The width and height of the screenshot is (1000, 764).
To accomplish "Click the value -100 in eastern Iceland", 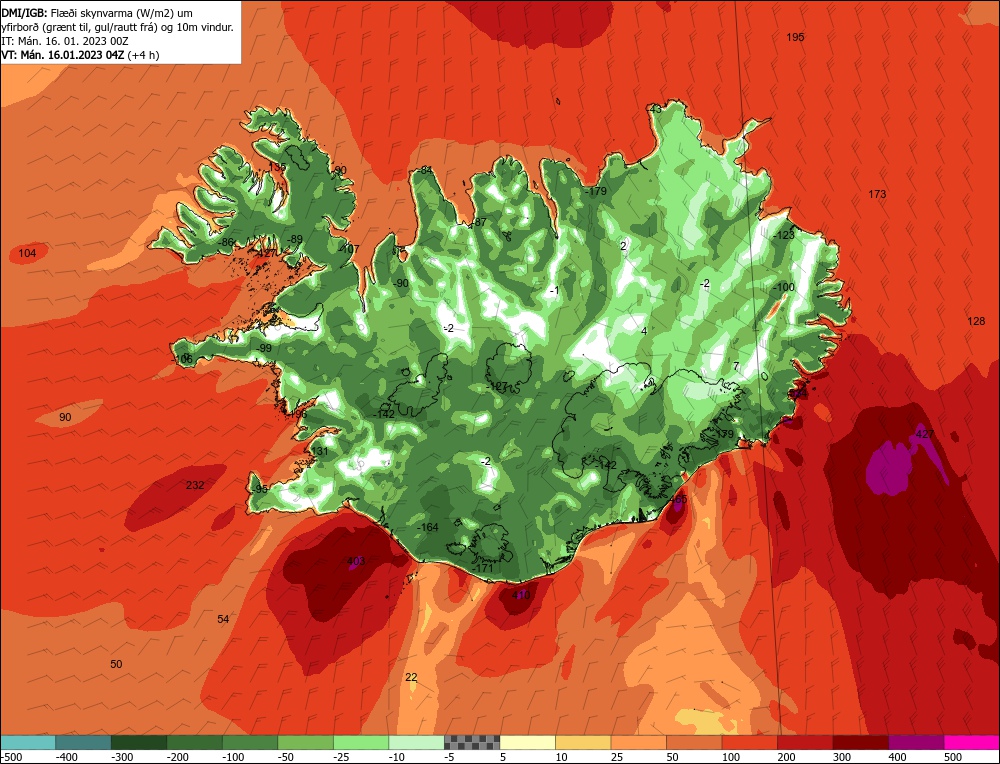I will 784,287.
